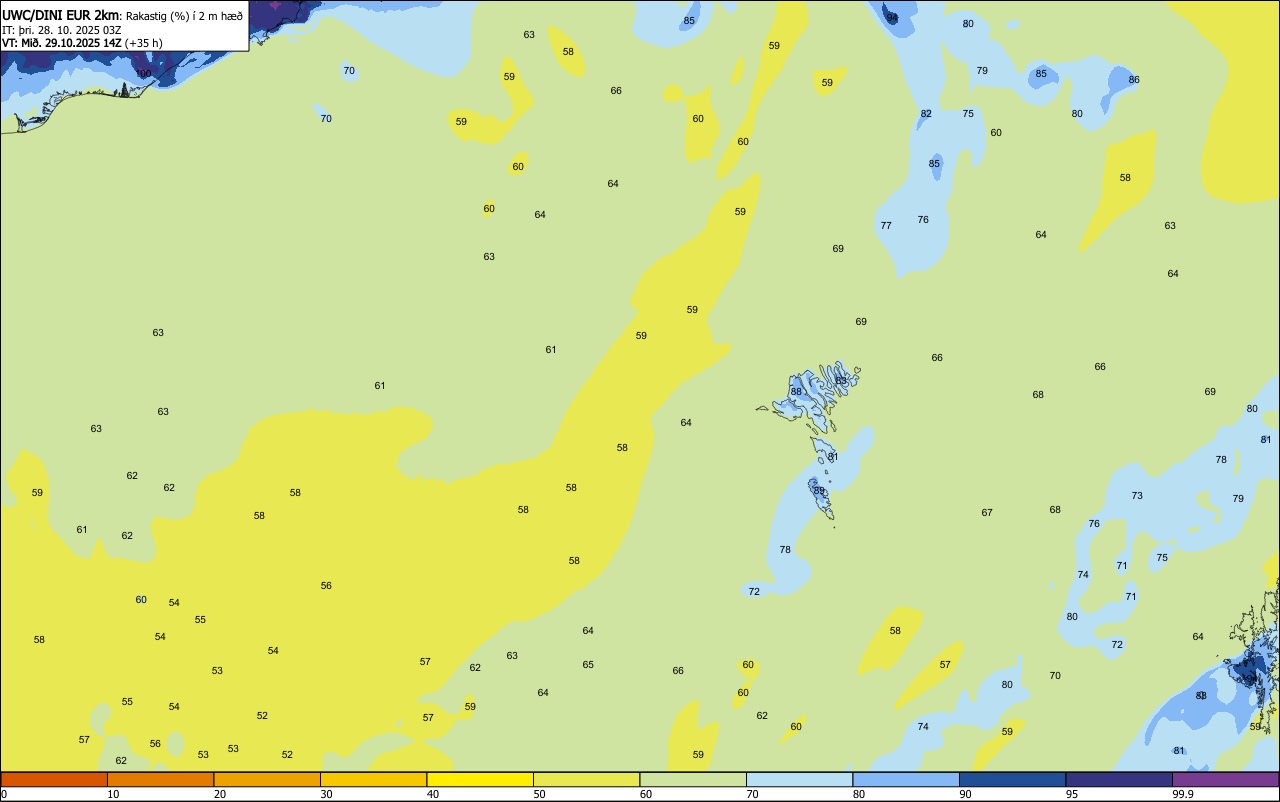The height and width of the screenshot is (802, 1280).
Task: Select the '(+35 h)' forecast offset text
Action: 144,43
